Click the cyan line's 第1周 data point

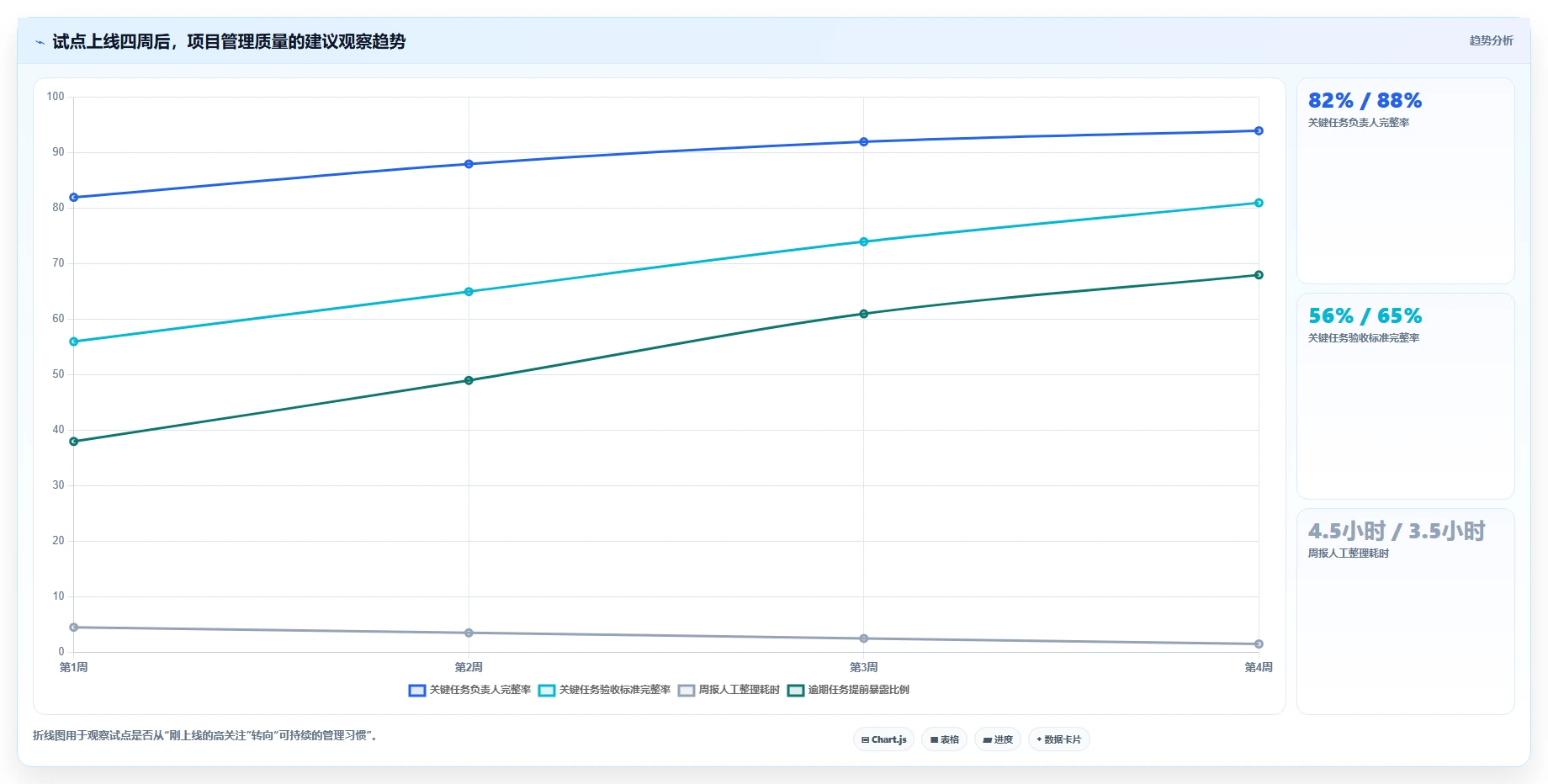tap(74, 342)
